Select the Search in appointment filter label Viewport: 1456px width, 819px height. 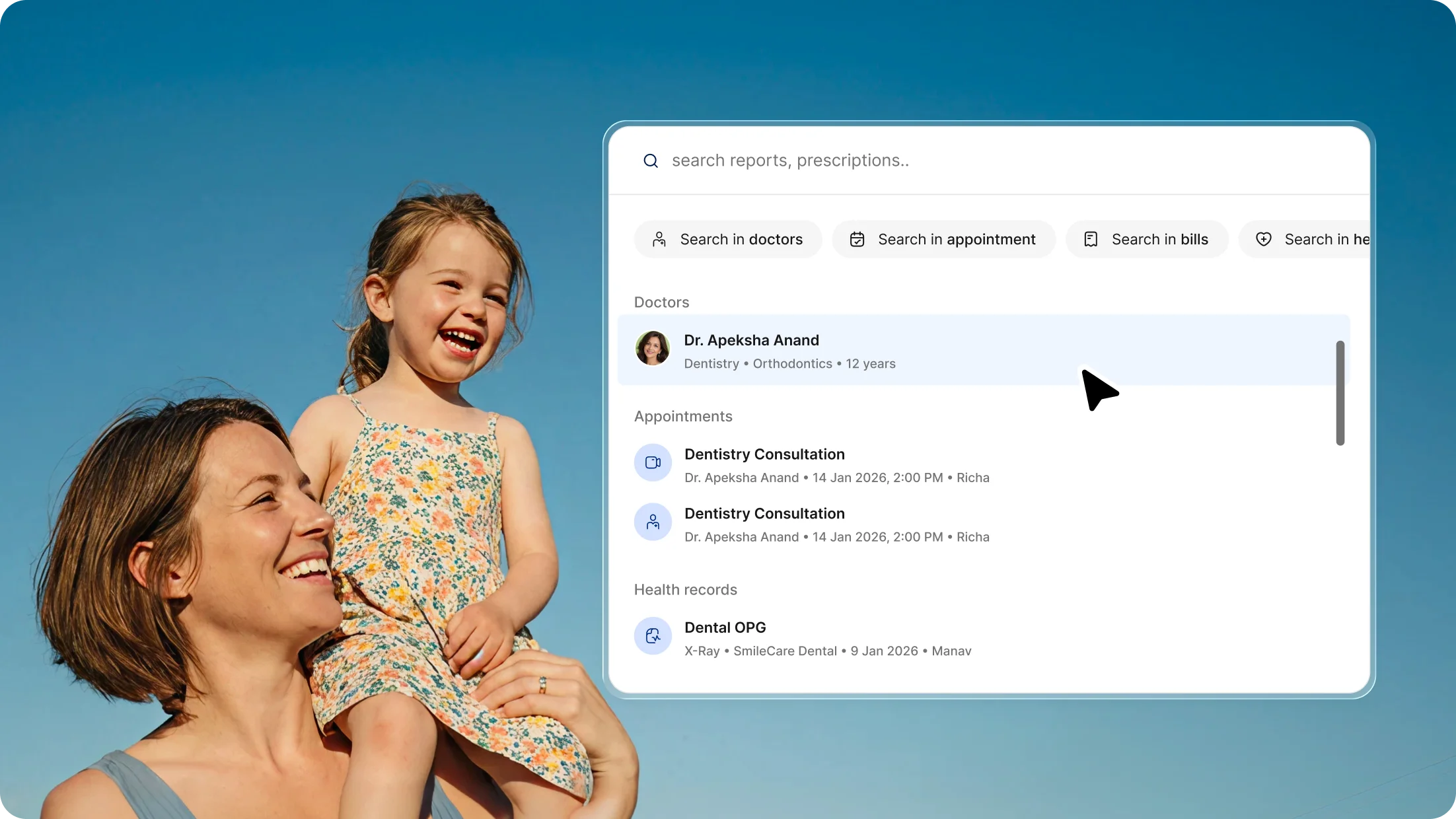pos(957,239)
